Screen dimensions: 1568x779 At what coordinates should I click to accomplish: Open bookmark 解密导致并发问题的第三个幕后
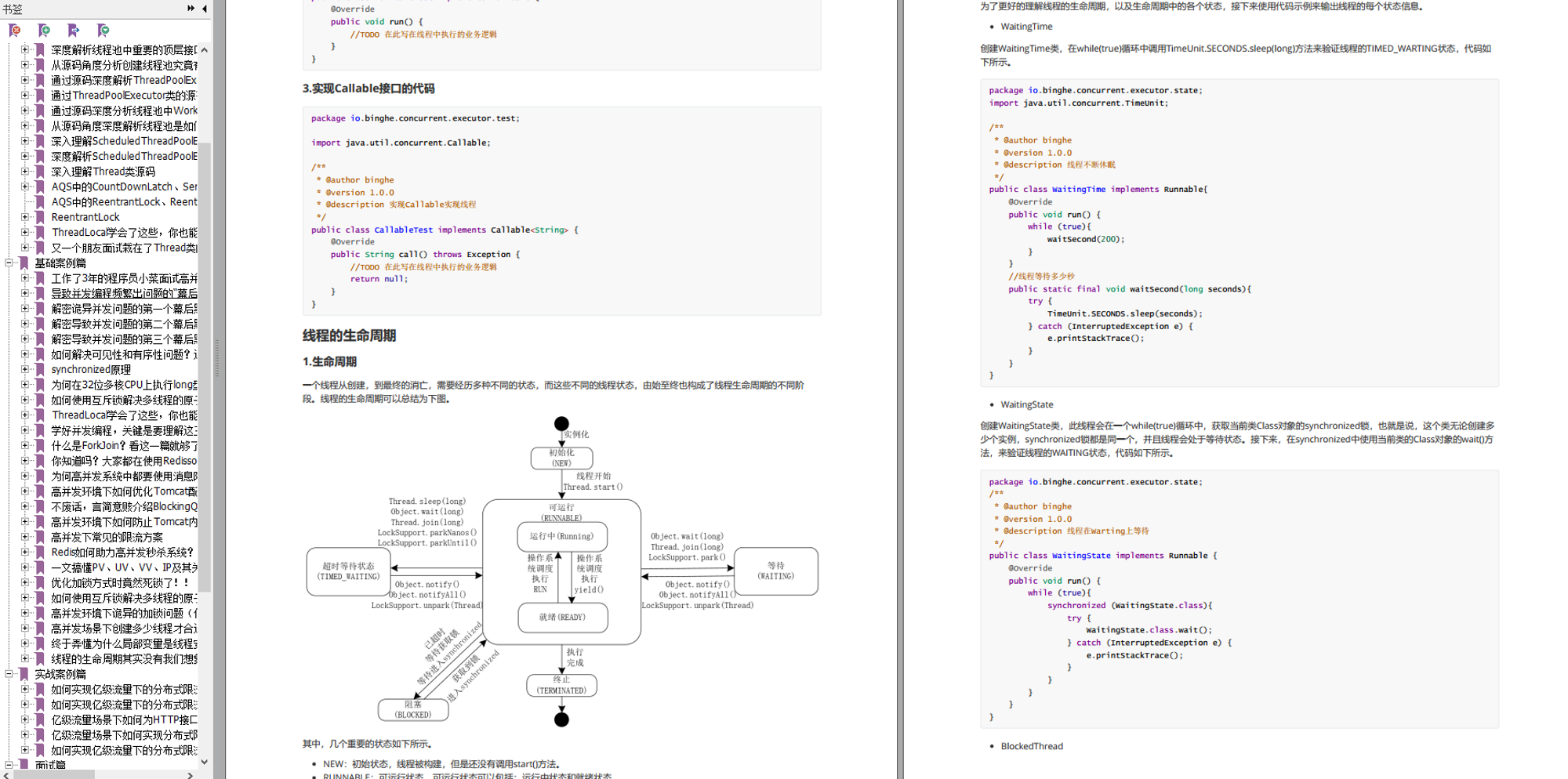[x=124, y=339]
